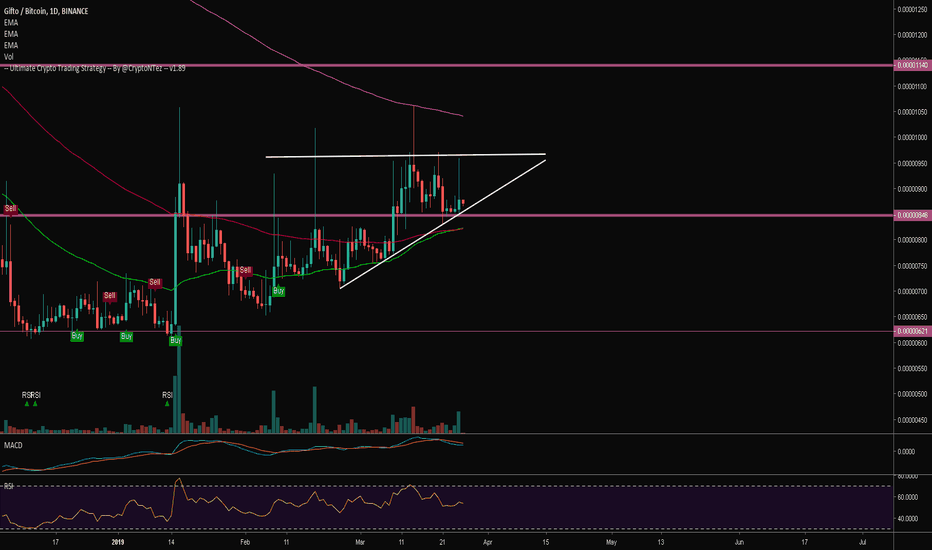932x550 pixels.
Task: Select the Sell marker on the 0.00000846 line
Action: coord(10,209)
